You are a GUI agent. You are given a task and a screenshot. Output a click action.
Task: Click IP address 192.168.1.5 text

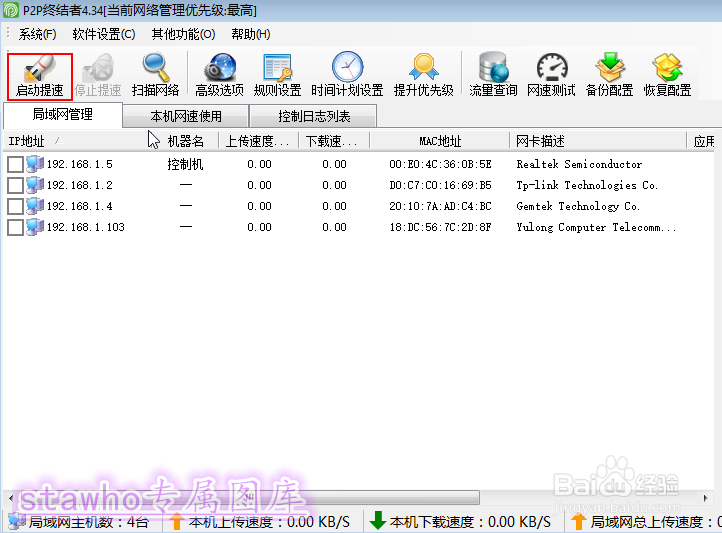point(80,164)
